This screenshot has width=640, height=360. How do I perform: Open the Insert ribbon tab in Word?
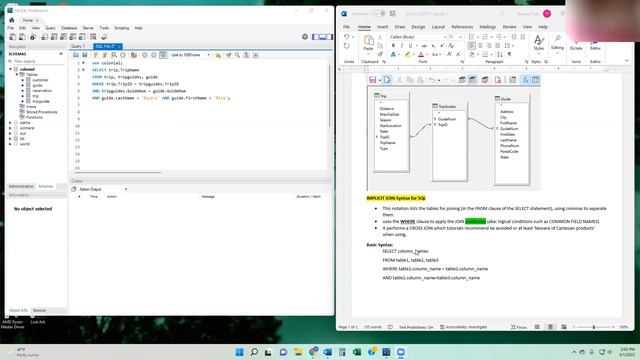point(382,27)
